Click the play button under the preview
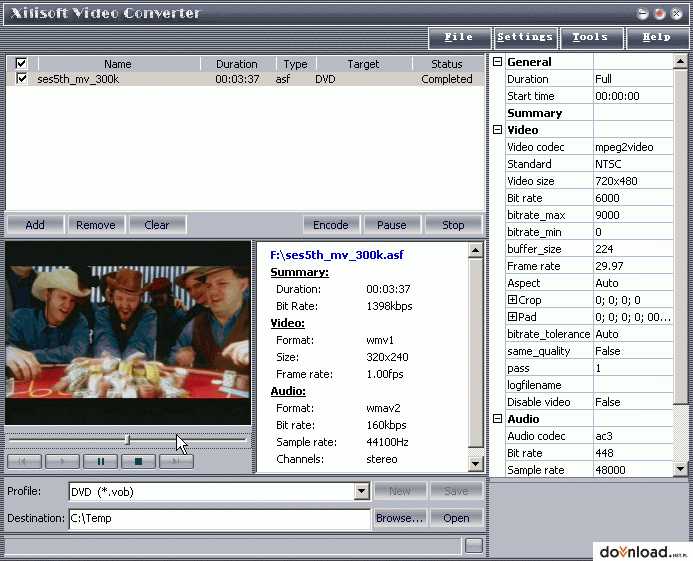 (x=62, y=462)
